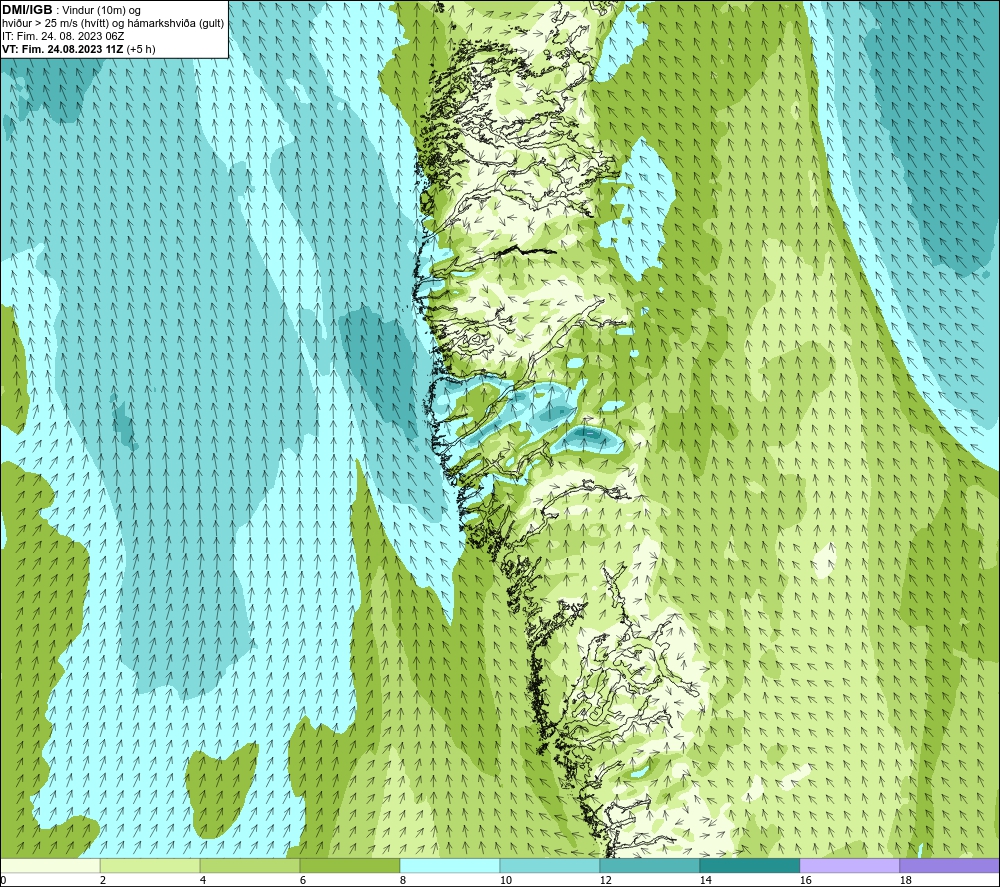Click the scale label '4'
The width and height of the screenshot is (1000, 887).
coord(203,881)
